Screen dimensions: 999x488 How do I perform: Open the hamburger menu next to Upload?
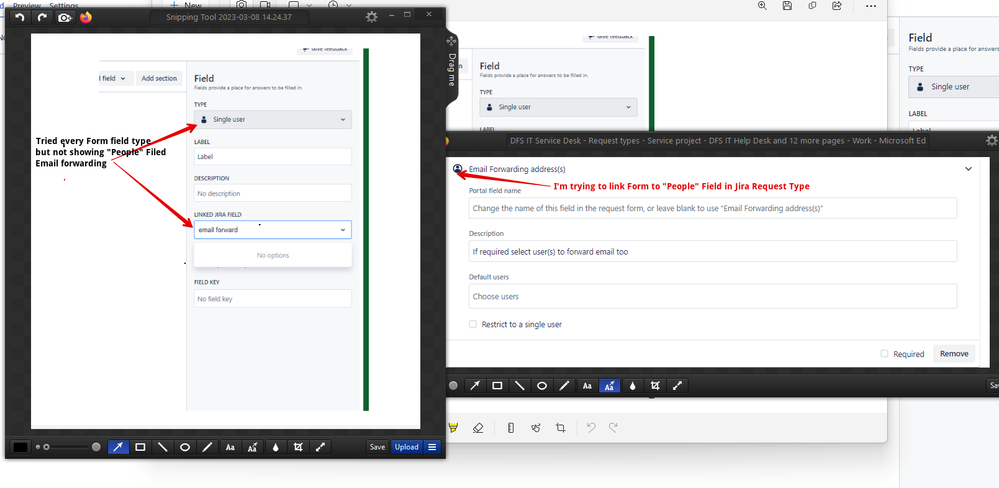432,447
